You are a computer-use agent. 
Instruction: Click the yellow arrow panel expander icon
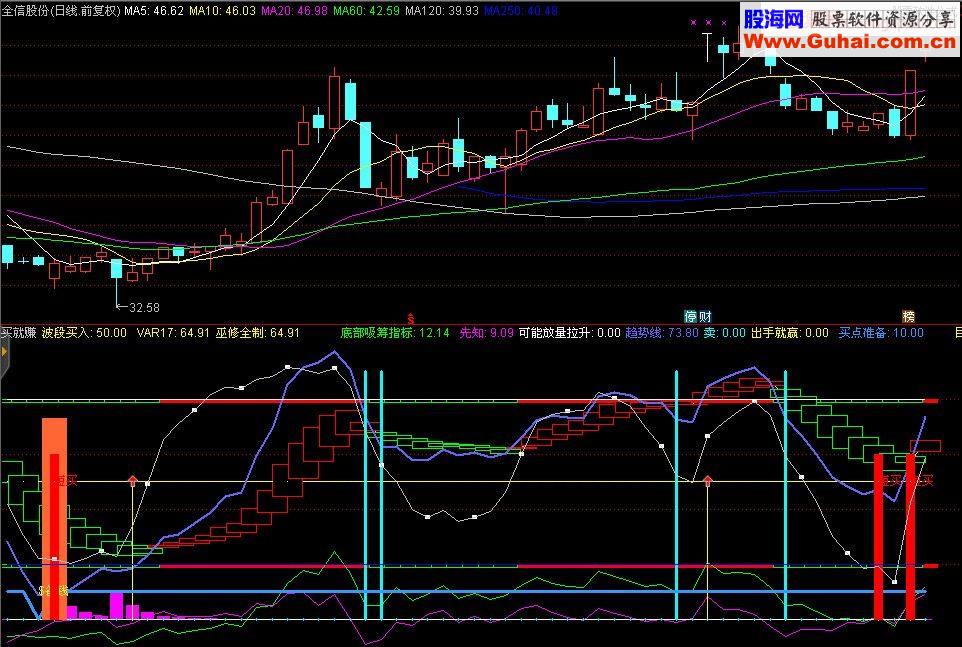coord(4,352)
